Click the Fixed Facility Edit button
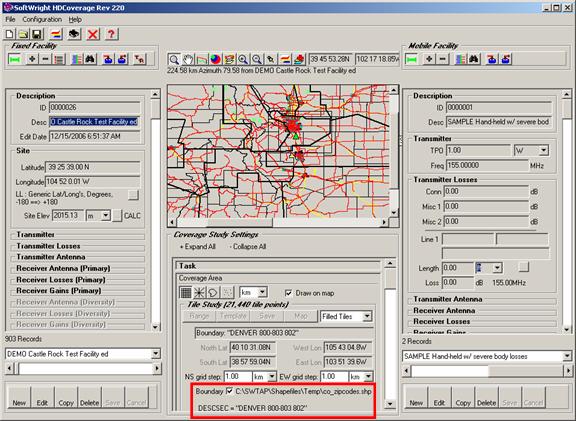 point(42,397)
